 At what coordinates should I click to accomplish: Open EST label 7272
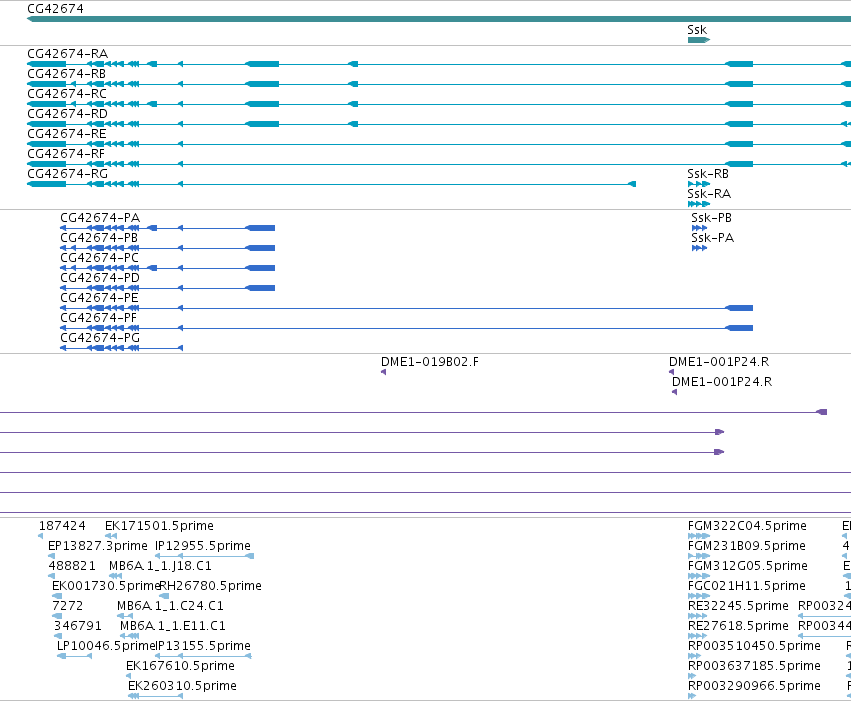(x=68, y=606)
